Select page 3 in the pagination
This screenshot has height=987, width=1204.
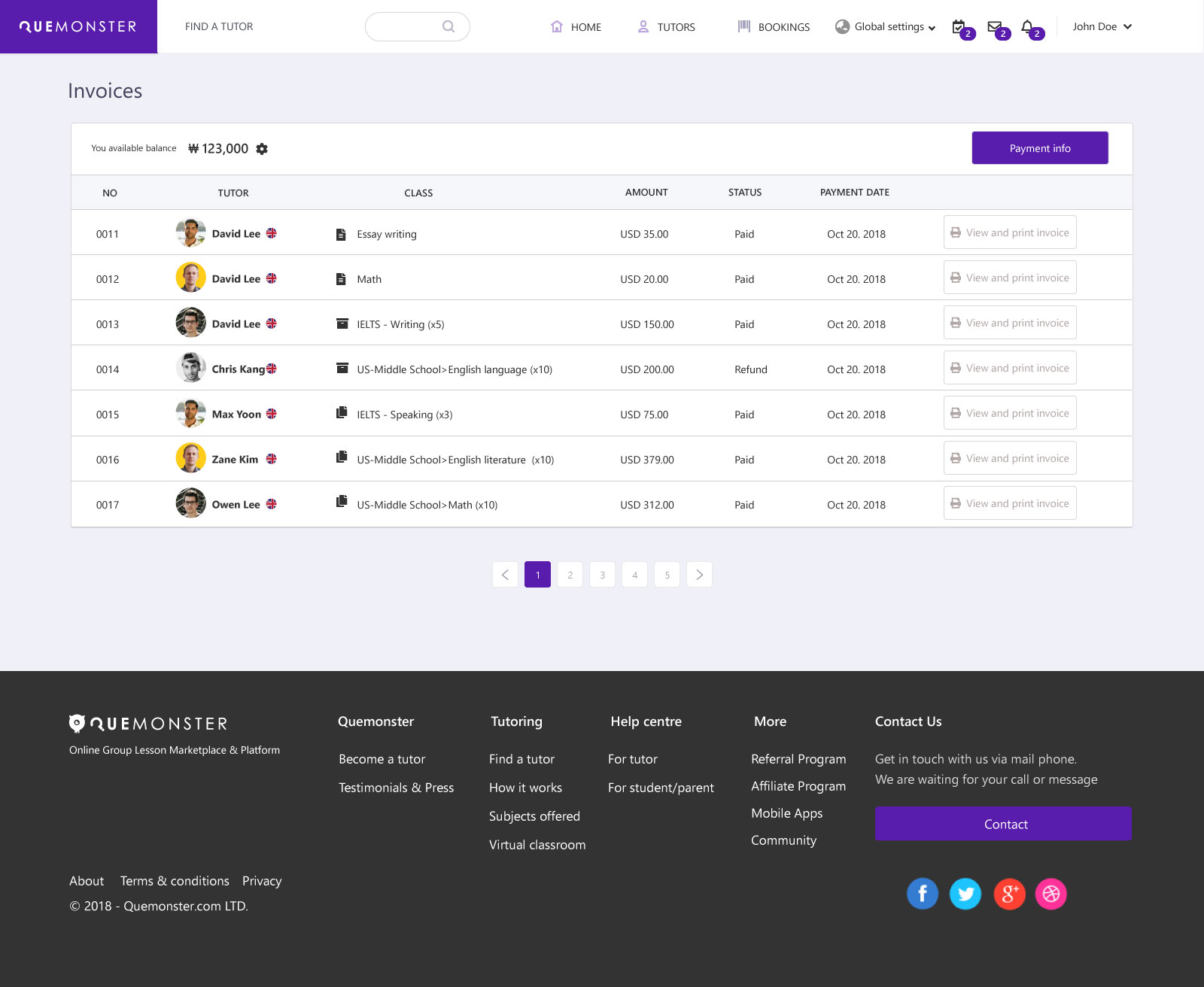pyautogui.click(x=602, y=574)
